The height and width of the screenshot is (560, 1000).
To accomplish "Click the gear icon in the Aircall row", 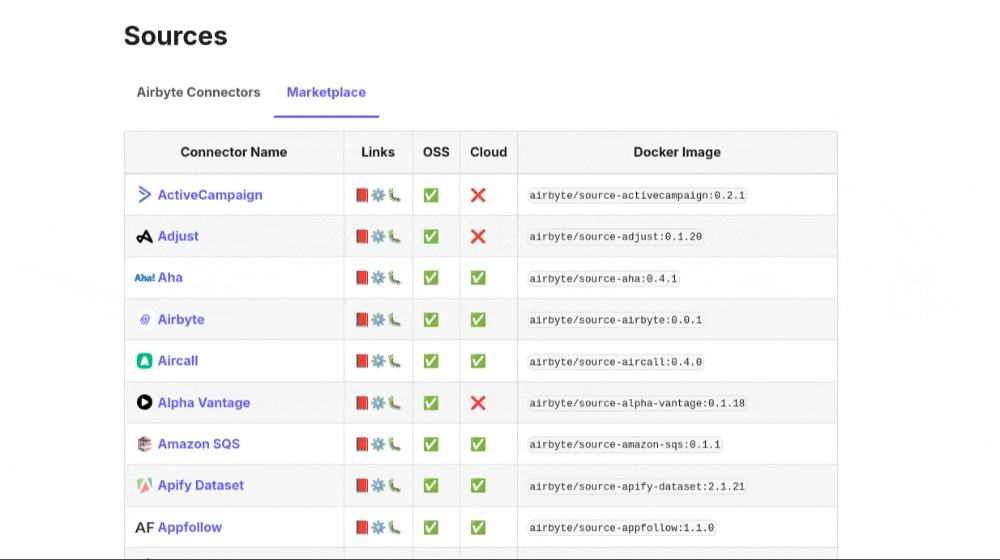I will point(378,361).
